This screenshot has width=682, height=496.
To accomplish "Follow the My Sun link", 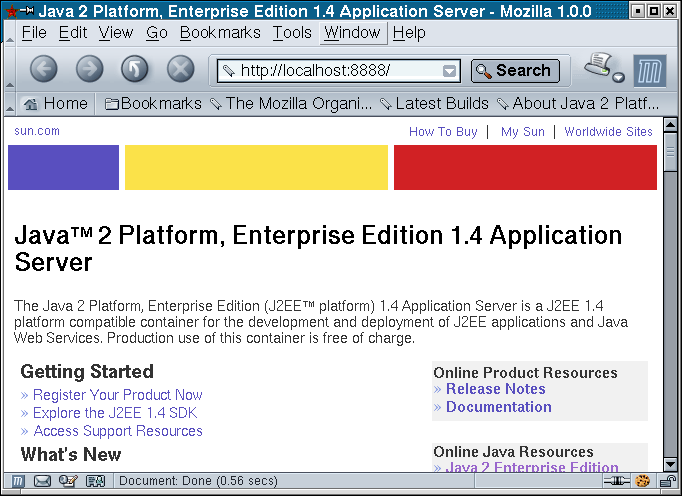I will click(x=522, y=131).
